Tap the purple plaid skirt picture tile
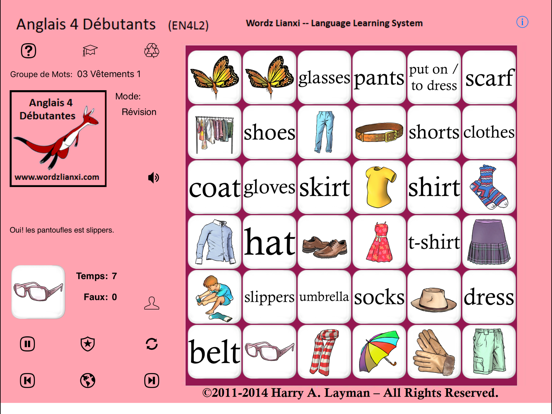This screenshot has width=552, height=414. pyautogui.click(x=489, y=242)
